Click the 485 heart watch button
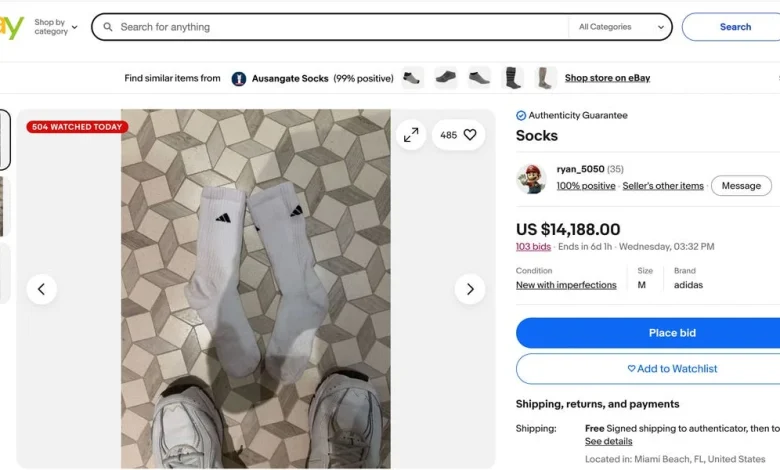The width and height of the screenshot is (780, 470). point(458,135)
